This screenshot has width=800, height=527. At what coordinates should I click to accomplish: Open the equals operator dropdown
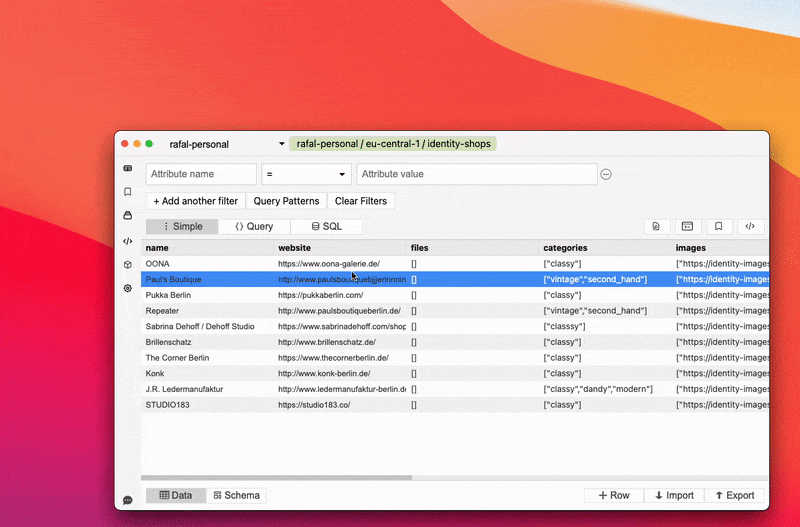coord(306,174)
